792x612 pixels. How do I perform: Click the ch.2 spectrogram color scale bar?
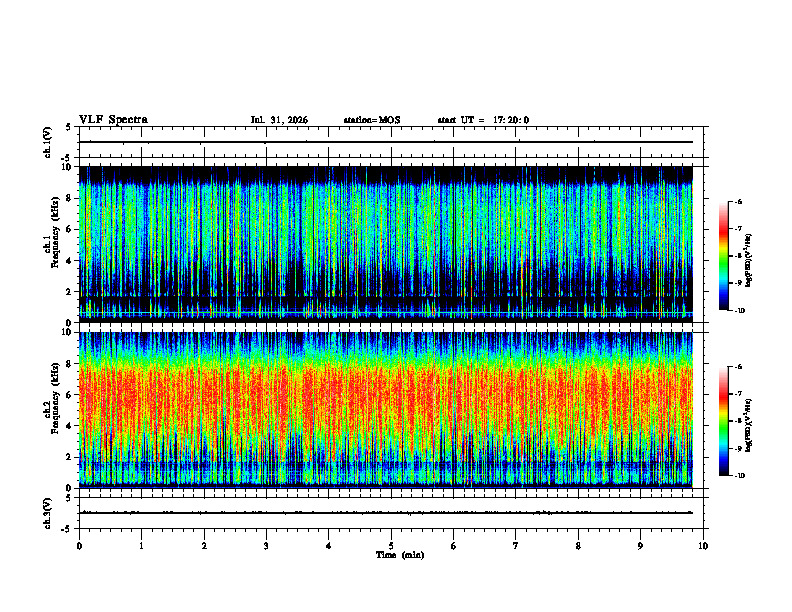[723, 421]
